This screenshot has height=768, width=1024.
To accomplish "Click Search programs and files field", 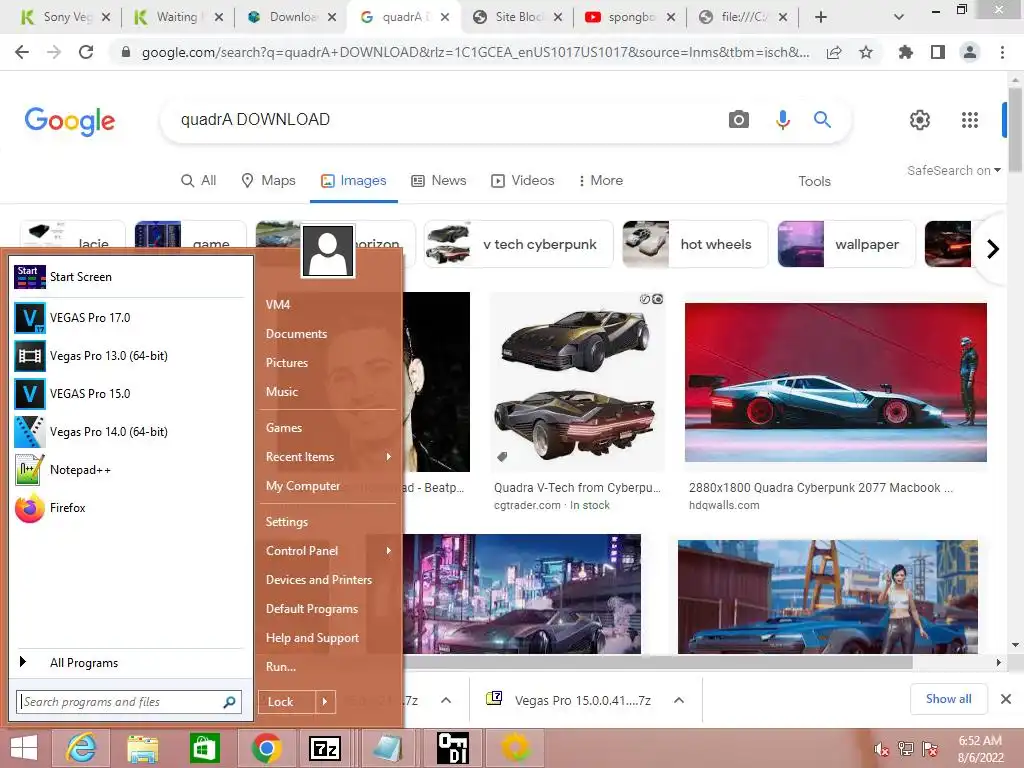I will 129,702.
